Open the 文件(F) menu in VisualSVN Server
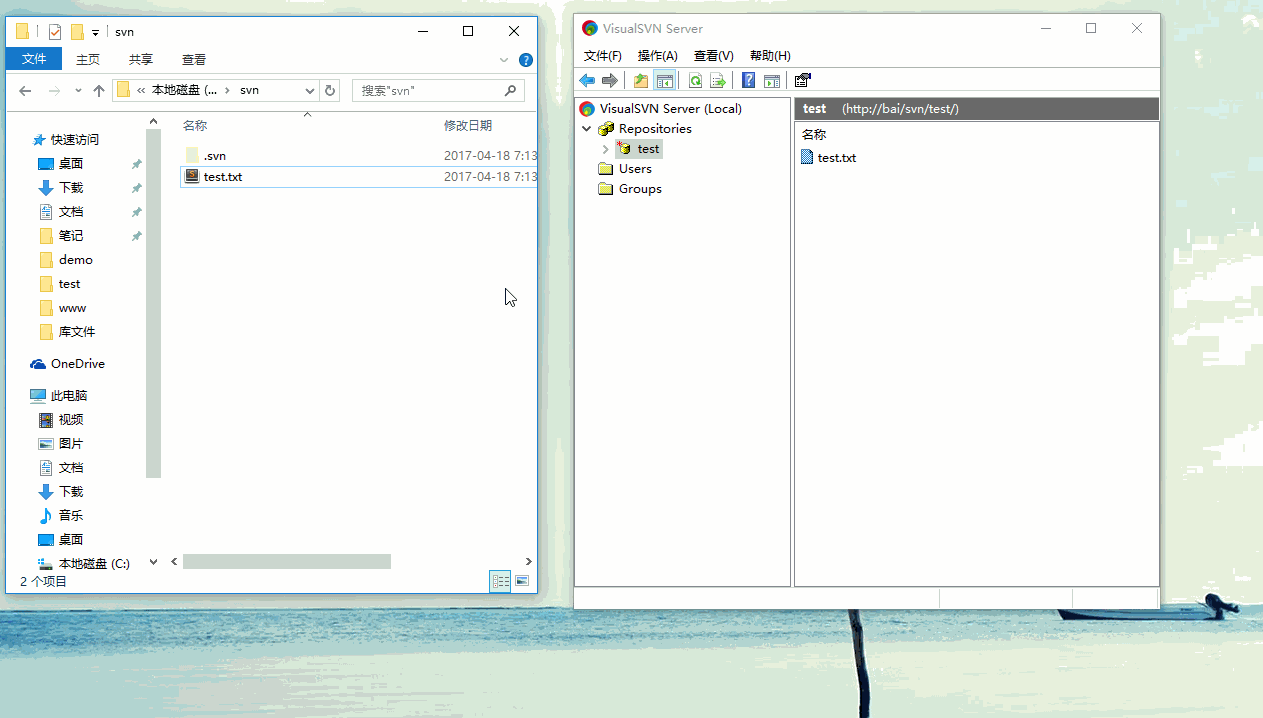The image size is (1263, 718). coord(603,56)
